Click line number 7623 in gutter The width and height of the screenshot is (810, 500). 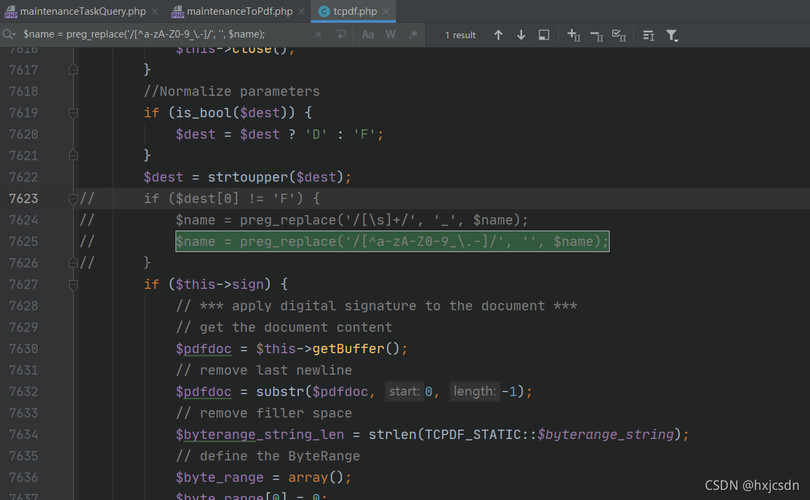[x=23, y=198]
